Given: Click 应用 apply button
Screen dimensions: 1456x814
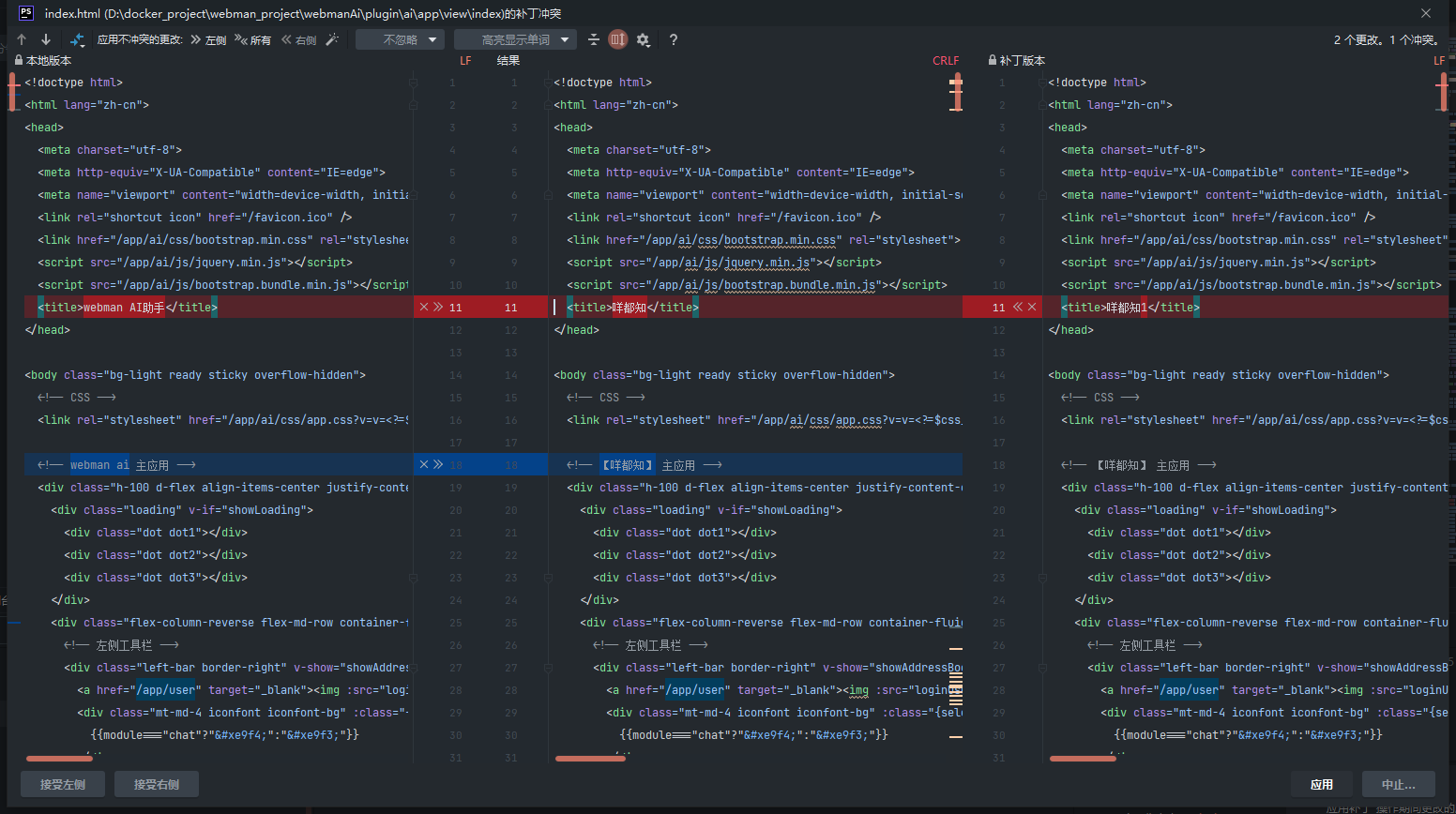Looking at the screenshot, I should coord(1322,784).
